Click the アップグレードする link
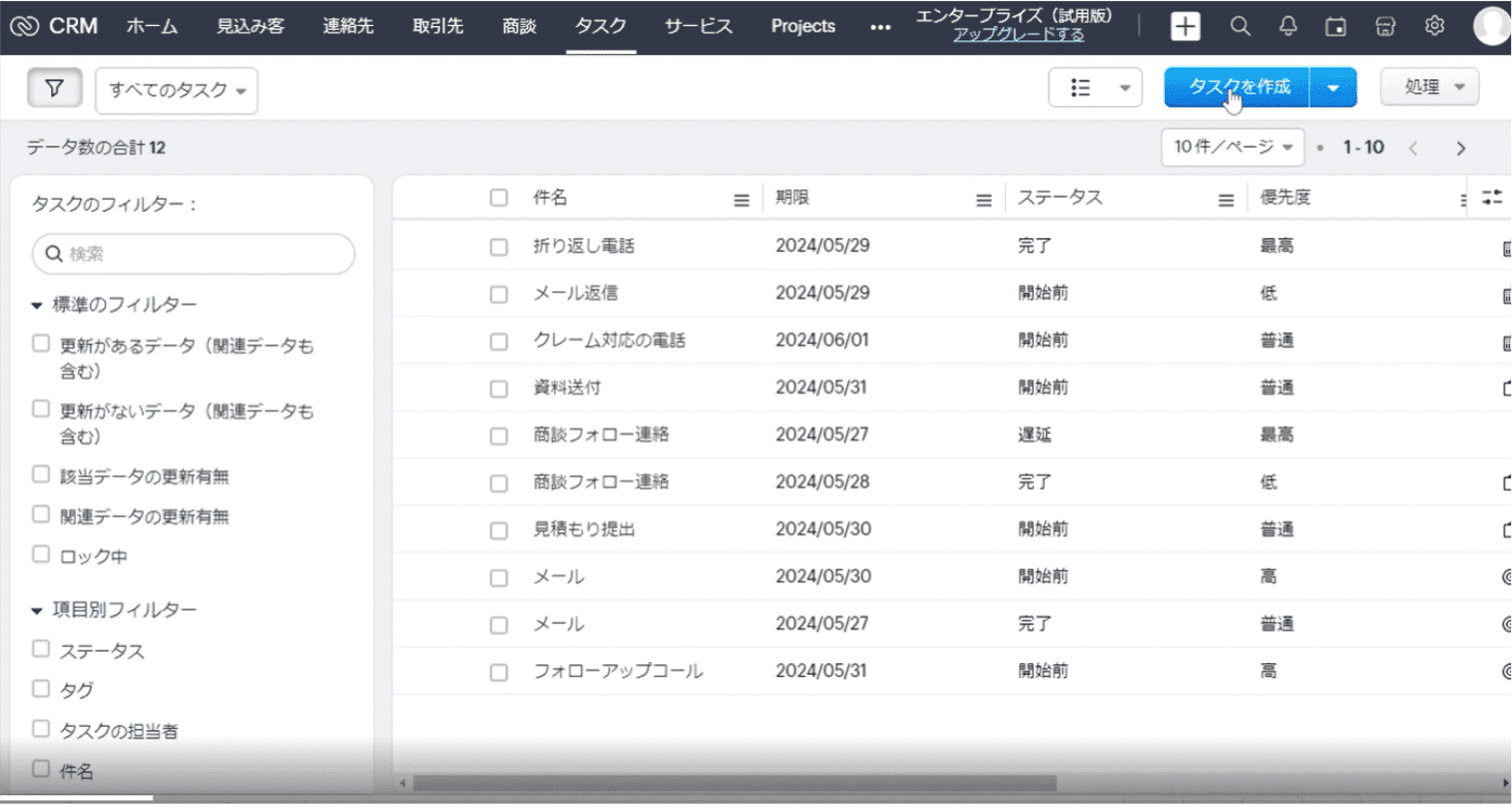Screen dimensions: 1512x804 tap(1019, 35)
